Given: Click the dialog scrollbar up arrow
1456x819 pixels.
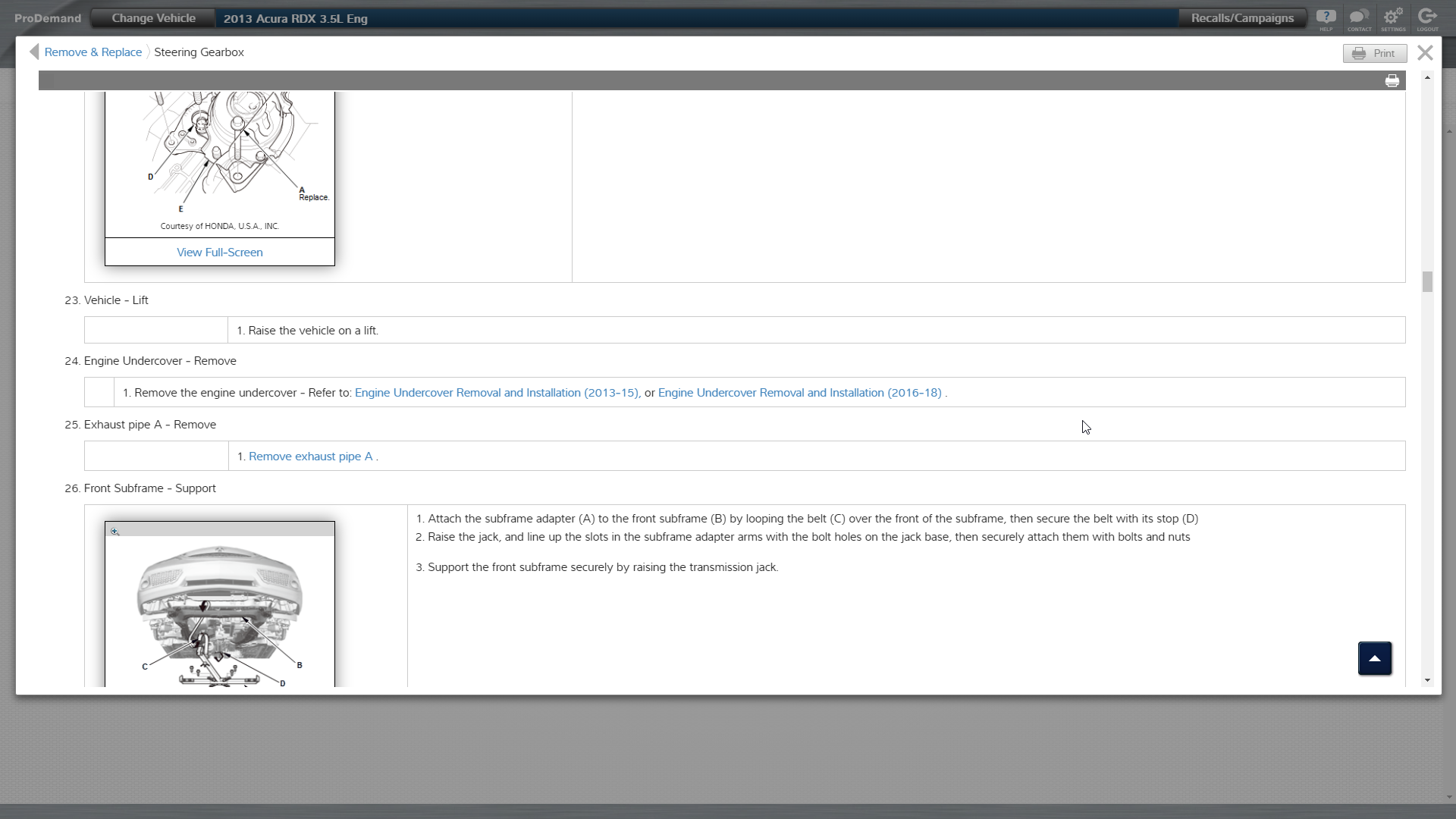Looking at the screenshot, I should (1427, 78).
